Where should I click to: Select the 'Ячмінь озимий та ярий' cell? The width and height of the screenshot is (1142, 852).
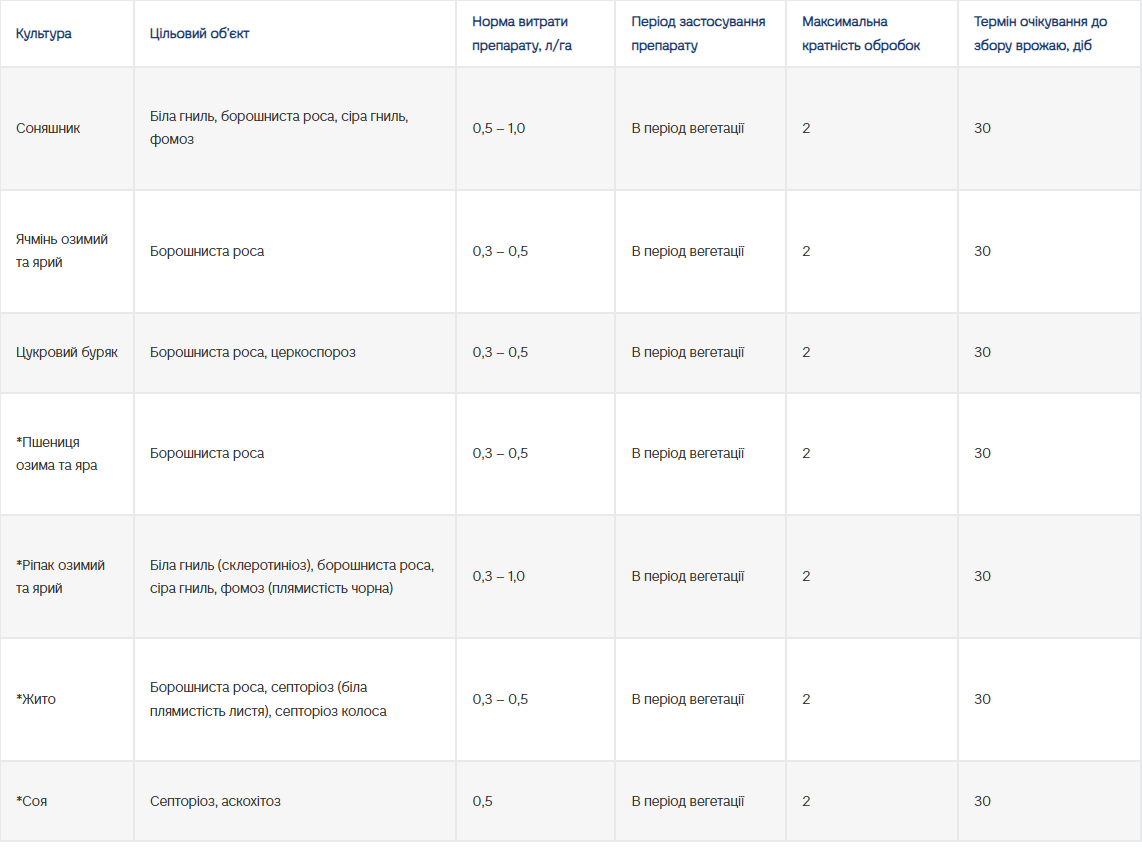(62, 251)
